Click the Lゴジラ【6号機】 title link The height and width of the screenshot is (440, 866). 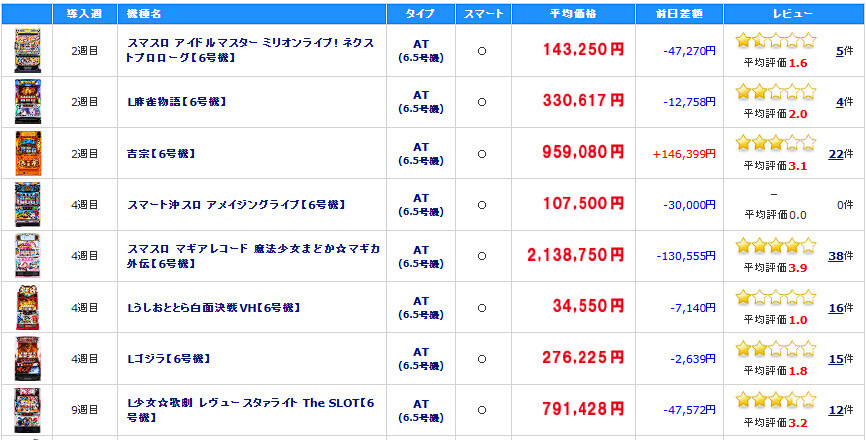tap(169, 358)
